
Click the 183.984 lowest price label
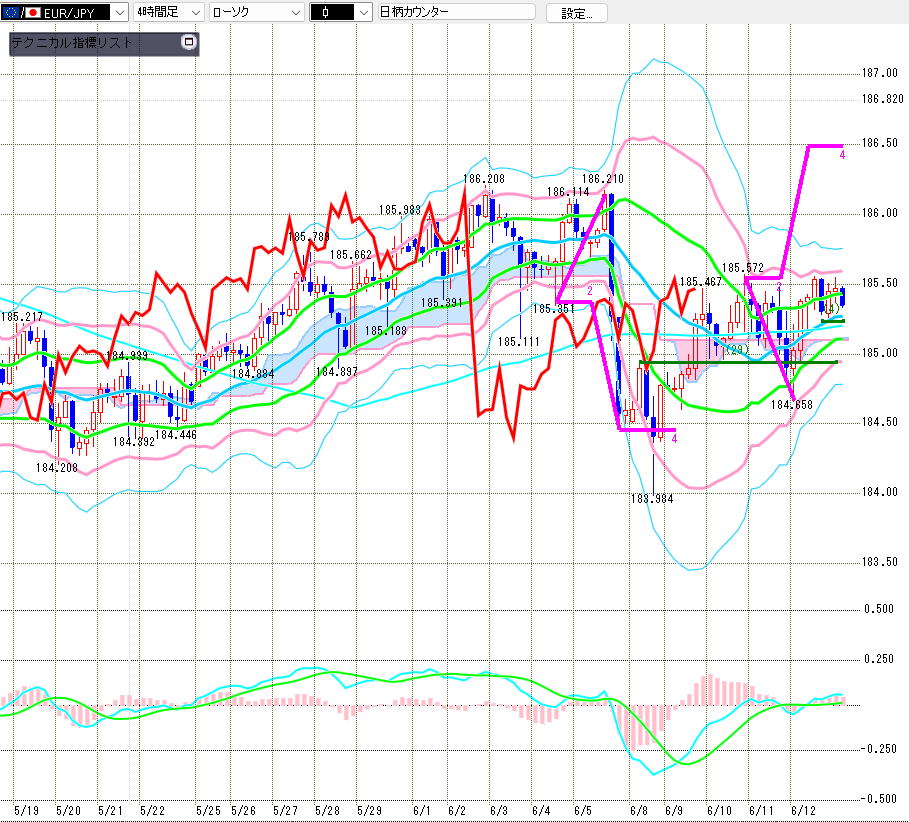(x=652, y=499)
